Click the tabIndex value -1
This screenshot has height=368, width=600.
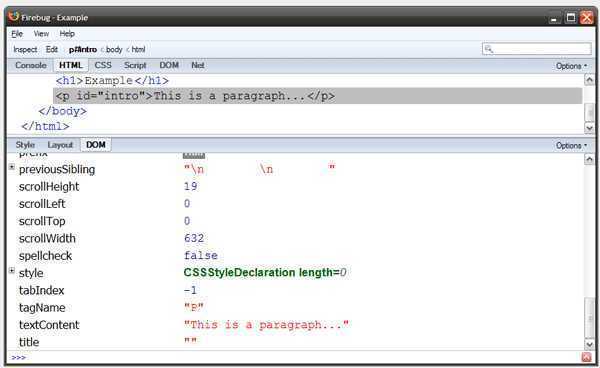pyautogui.click(x=190, y=290)
